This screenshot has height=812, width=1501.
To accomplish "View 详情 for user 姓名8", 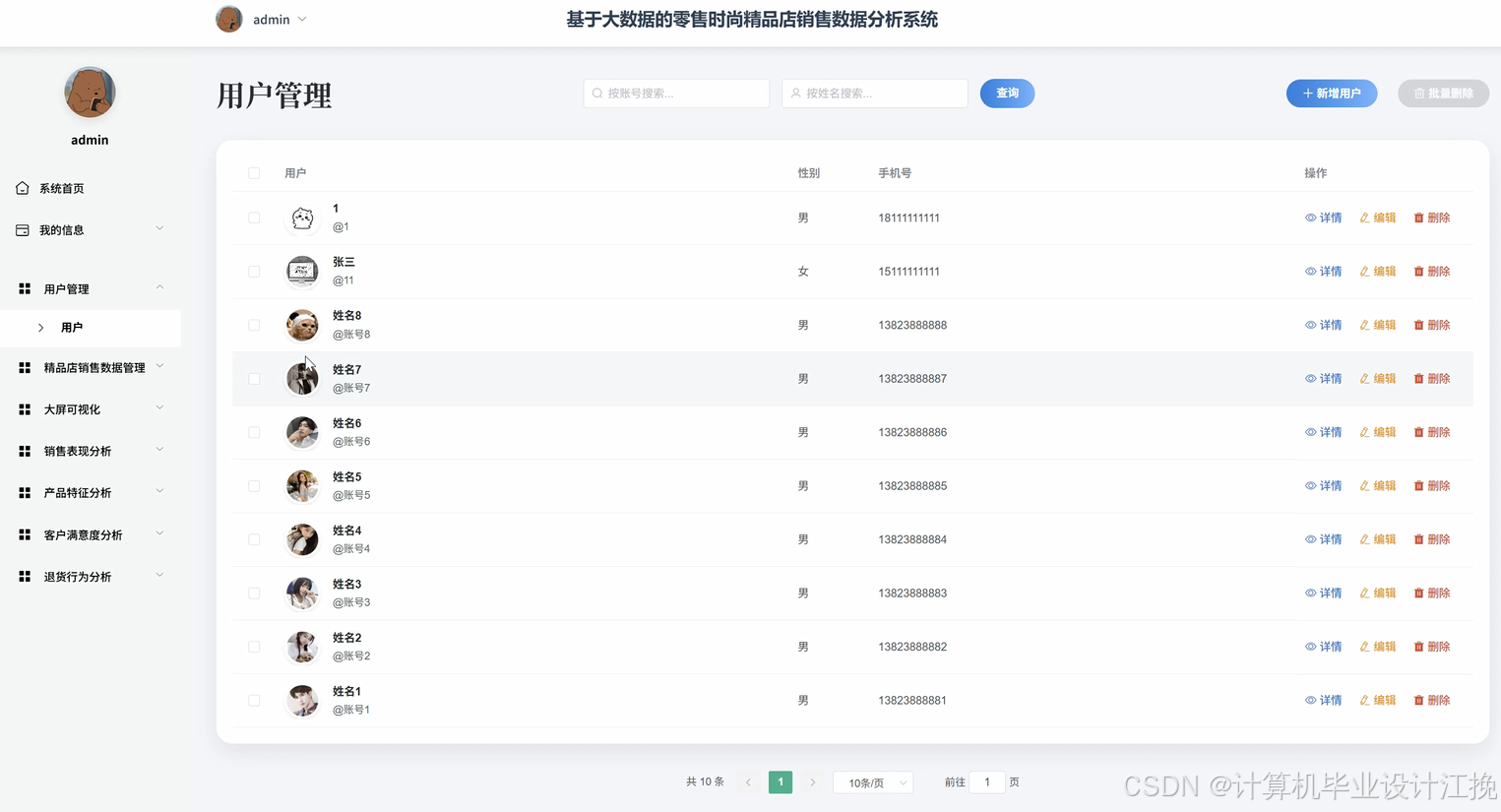I will pyautogui.click(x=1324, y=325).
